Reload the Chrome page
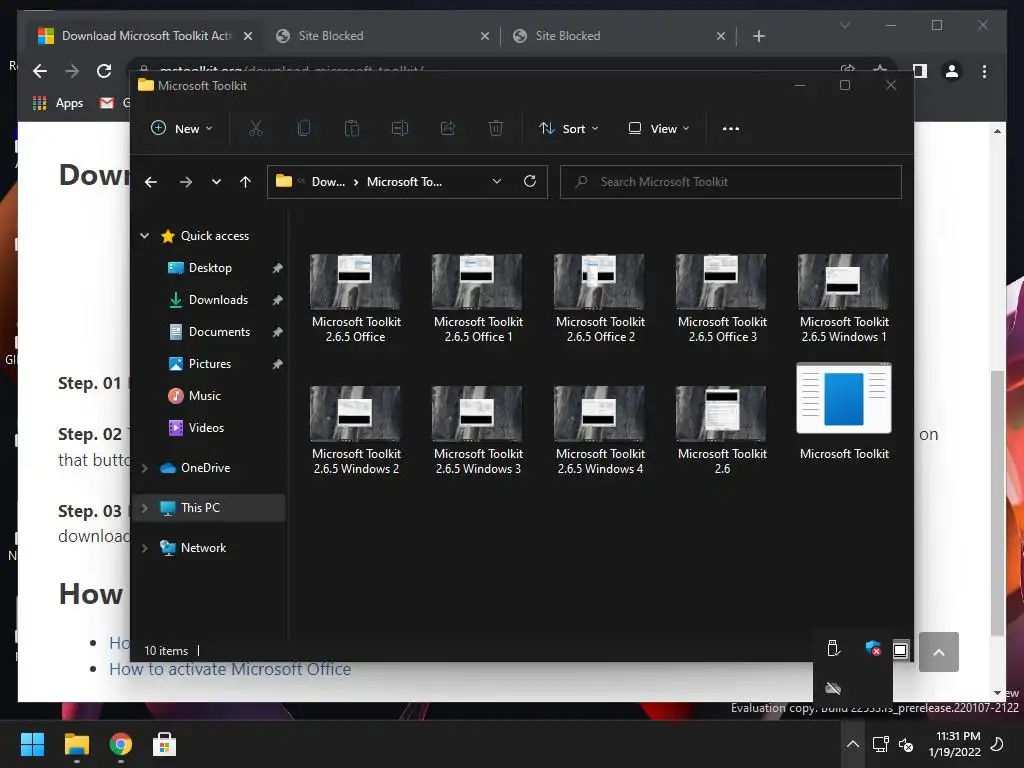 [x=104, y=71]
